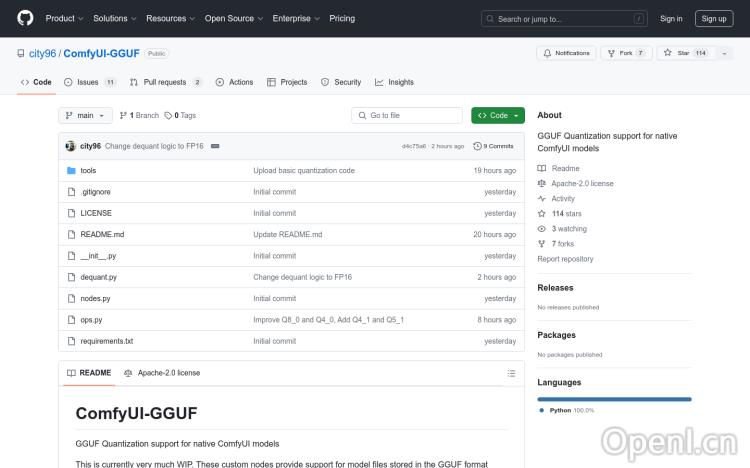Toggle Notifications for this repository
This screenshot has height=468, width=750.
(566, 53)
